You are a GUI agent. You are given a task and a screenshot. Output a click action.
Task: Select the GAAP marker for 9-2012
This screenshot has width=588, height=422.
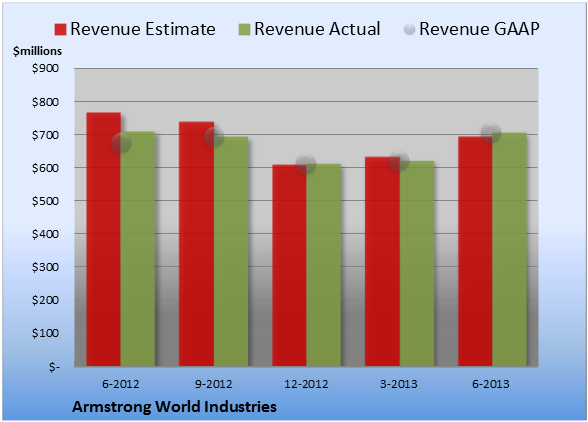click(214, 137)
